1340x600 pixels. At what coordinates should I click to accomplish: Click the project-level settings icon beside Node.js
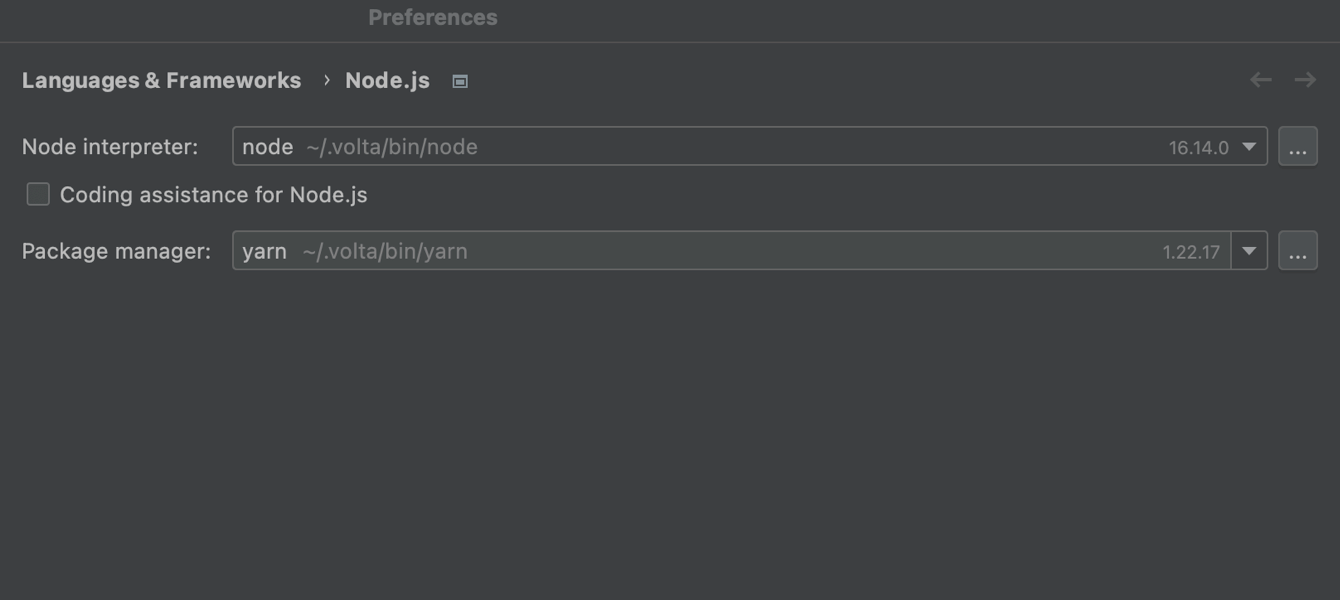[x=460, y=81]
